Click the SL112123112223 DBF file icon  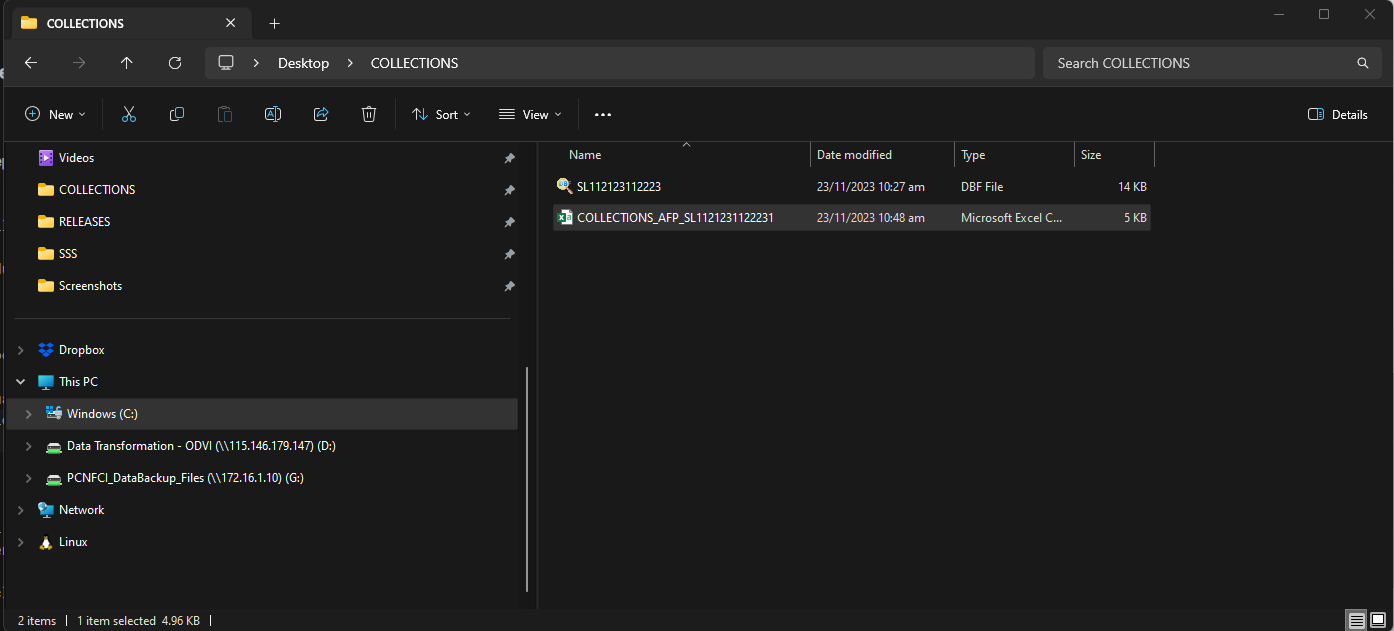pos(564,186)
